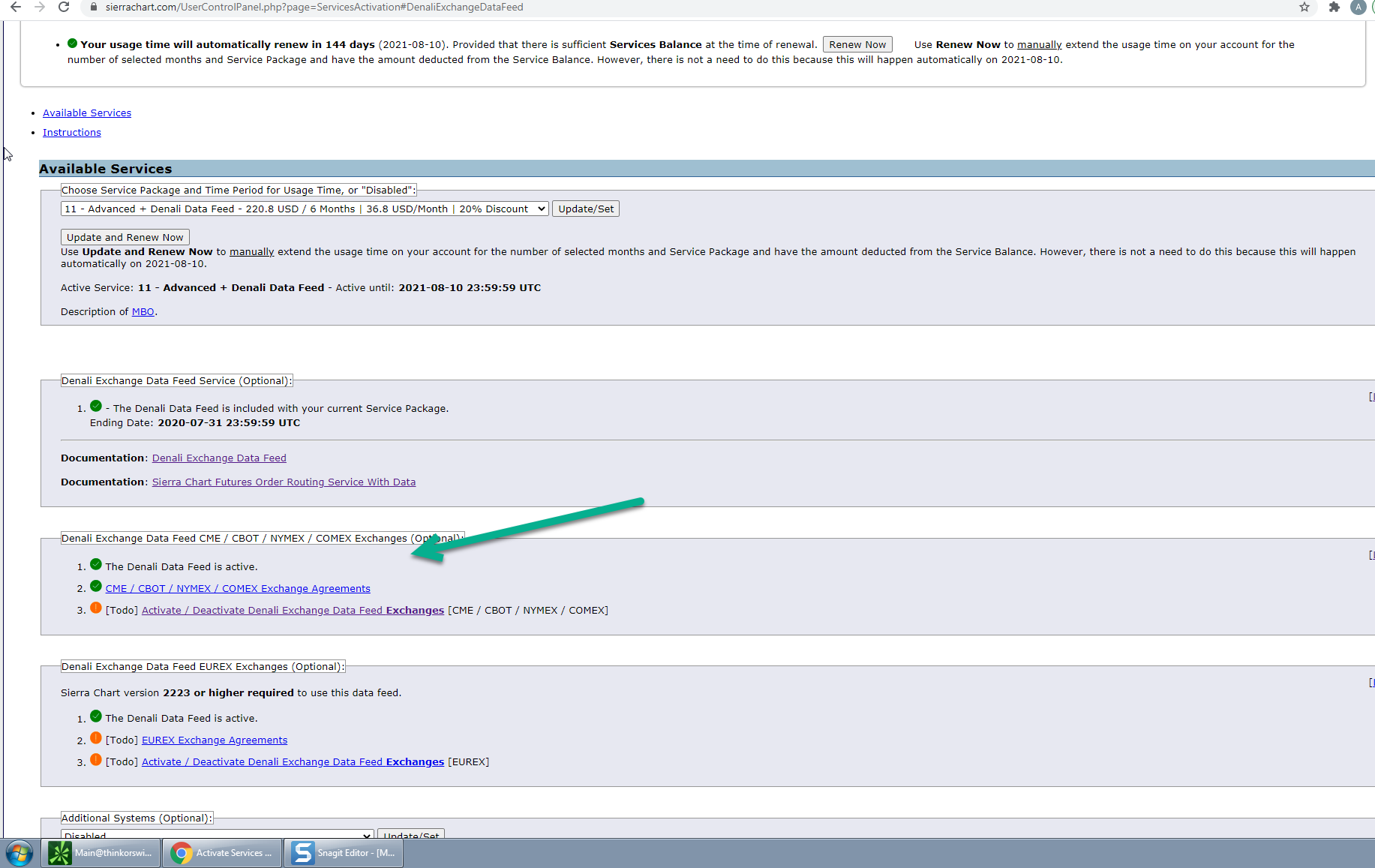The height and width of the screenshot is (868, 1375).
Task: Open Denali Exchange Data Feed documentation link
Action: point(219,458)
